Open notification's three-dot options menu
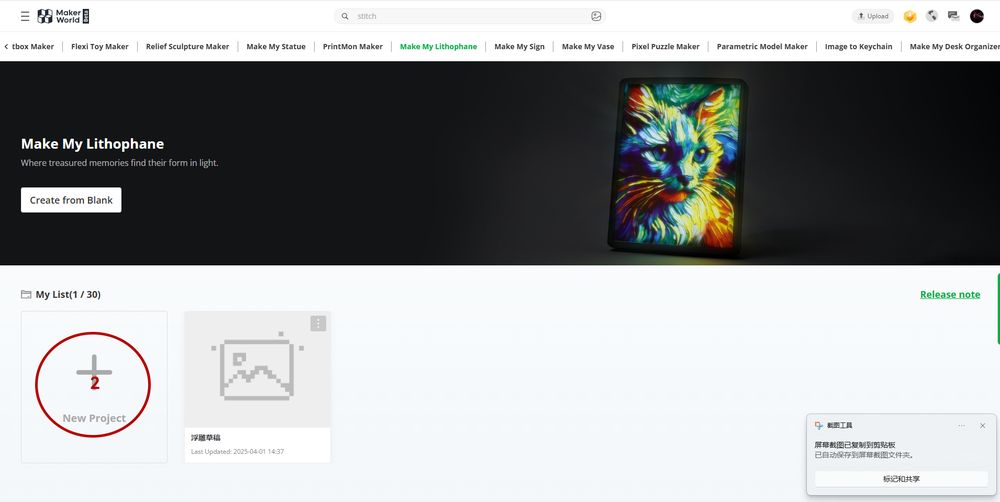 click(x=962, y=425)
